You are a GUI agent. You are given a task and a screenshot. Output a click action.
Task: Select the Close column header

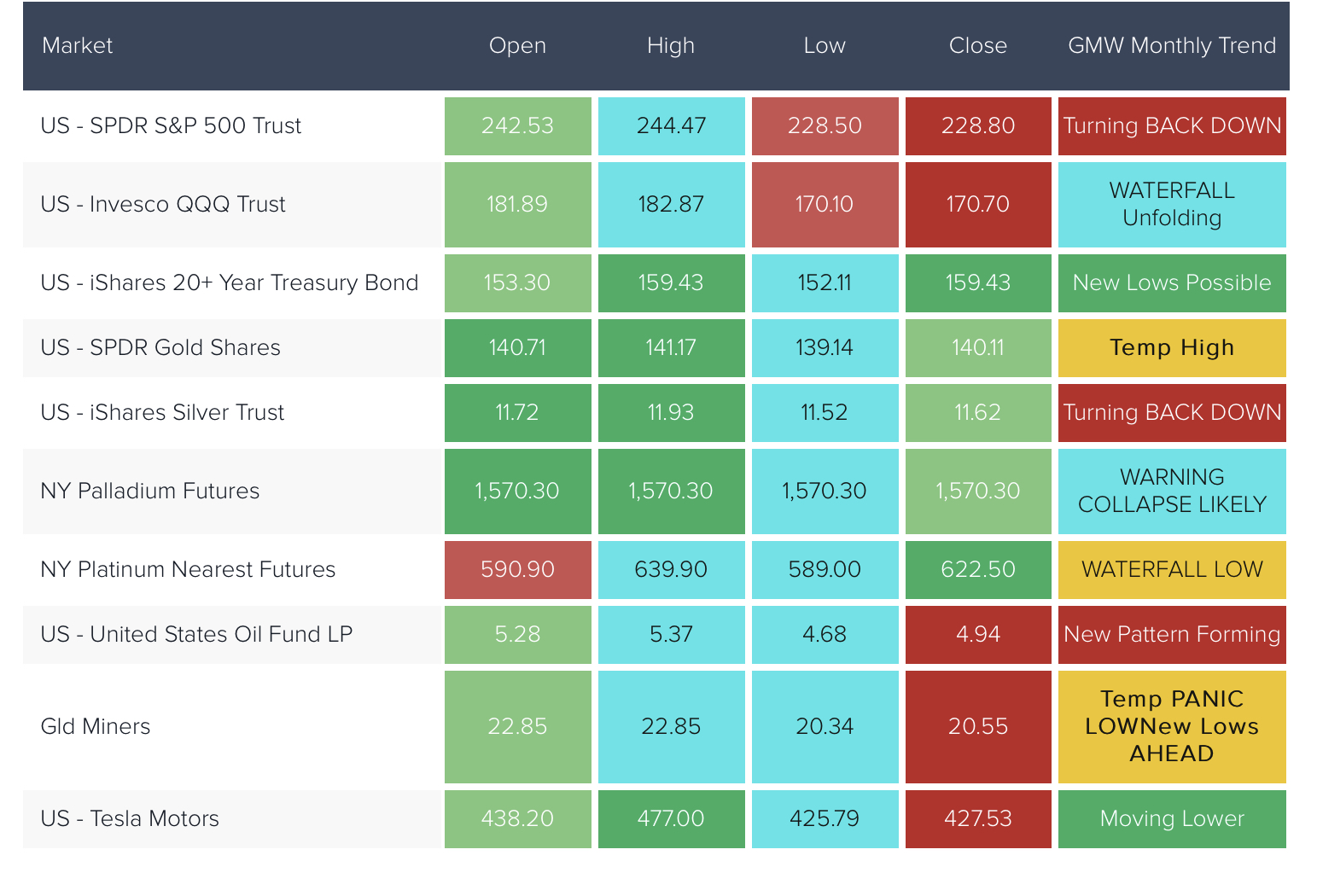pos(978,46)
